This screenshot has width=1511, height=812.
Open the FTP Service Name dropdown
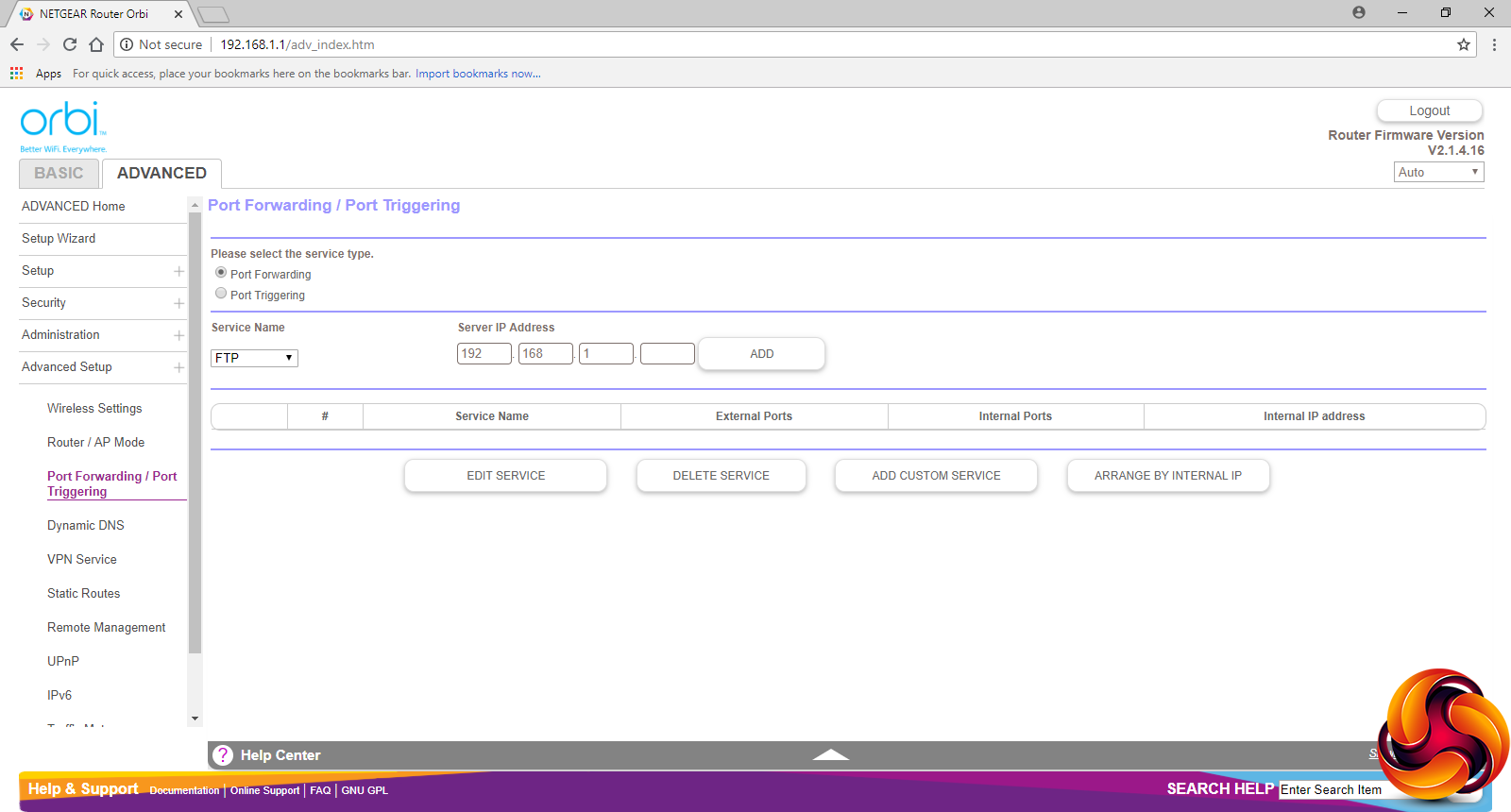click(x=254, y=358)
